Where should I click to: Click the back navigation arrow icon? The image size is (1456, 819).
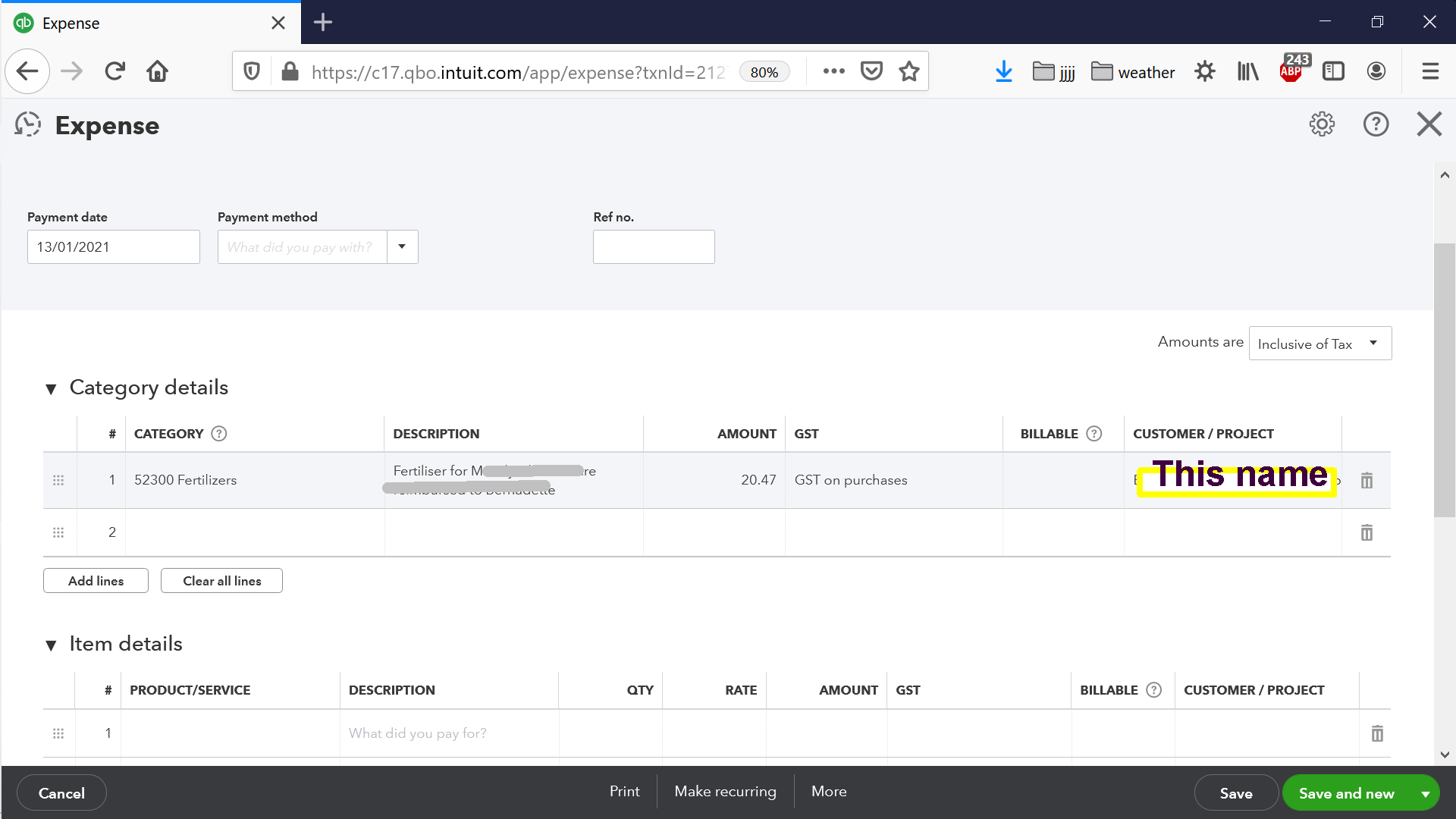pyautogui.click(x=29, y=71)
